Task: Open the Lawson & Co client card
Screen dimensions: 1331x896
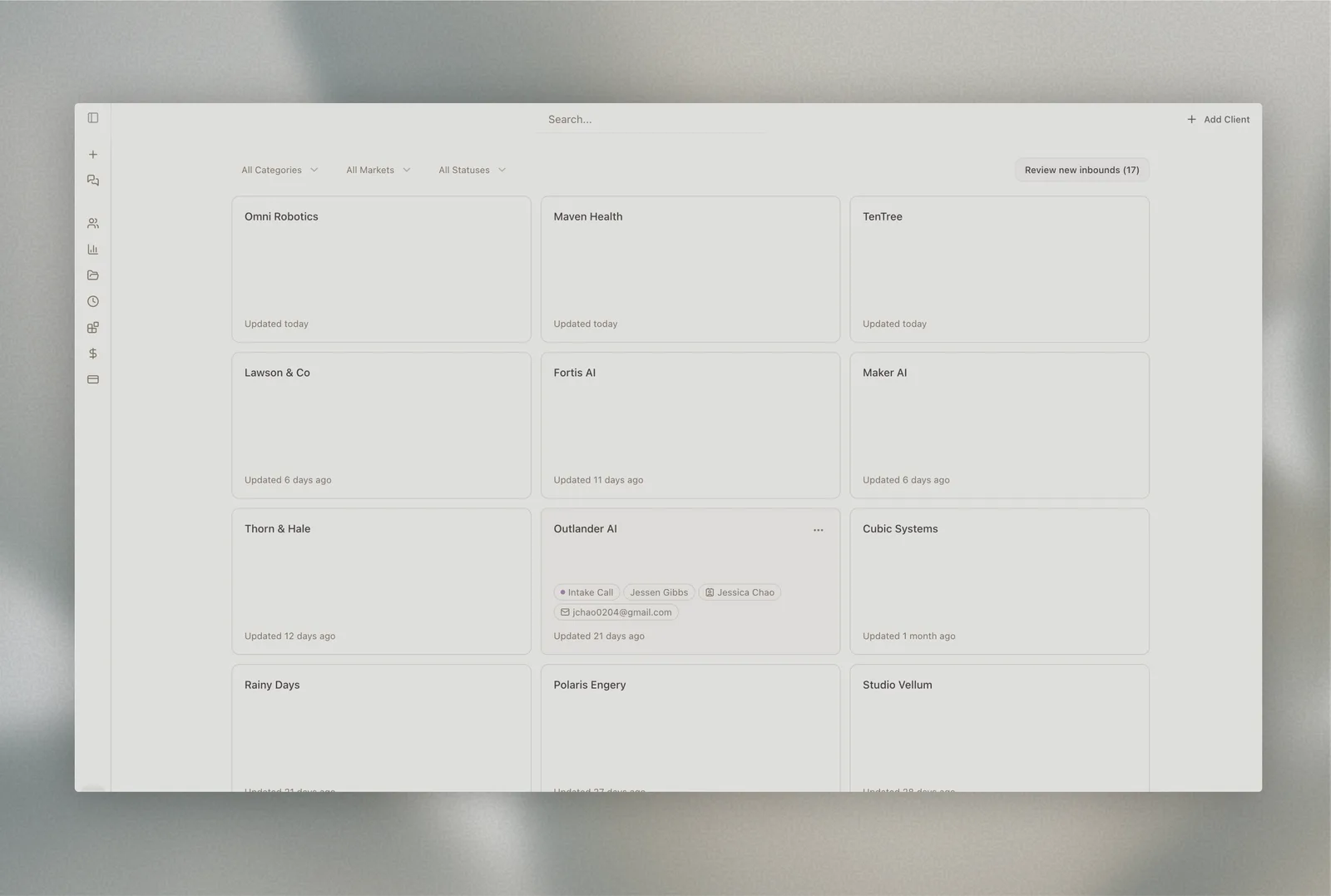Action: click(x=381, y=425)
